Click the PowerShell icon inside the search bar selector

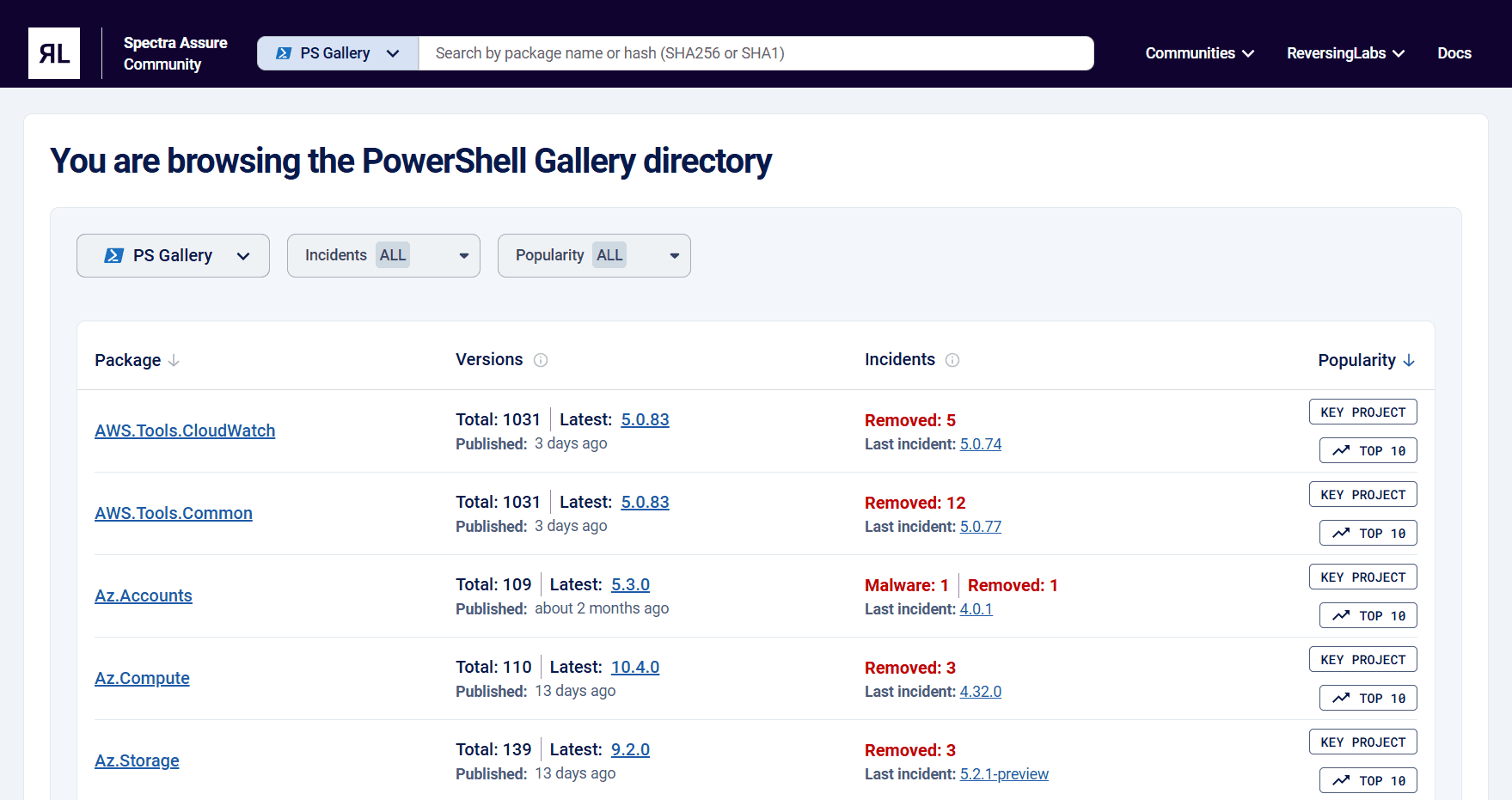tap(284, 52)
